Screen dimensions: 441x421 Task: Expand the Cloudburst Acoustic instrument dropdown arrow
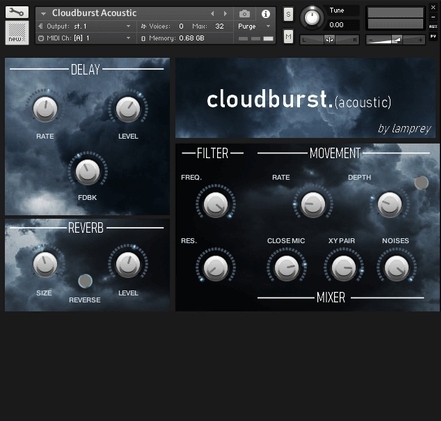[x=43, y=14]
